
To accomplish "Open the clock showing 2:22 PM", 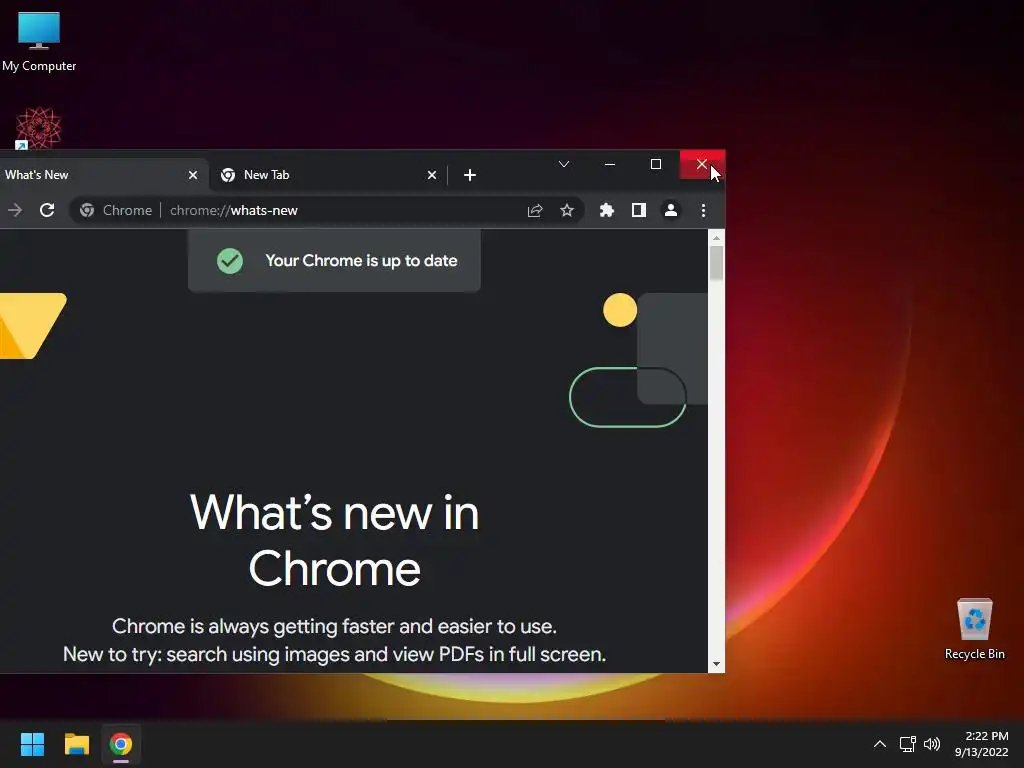I will point(982,744).
